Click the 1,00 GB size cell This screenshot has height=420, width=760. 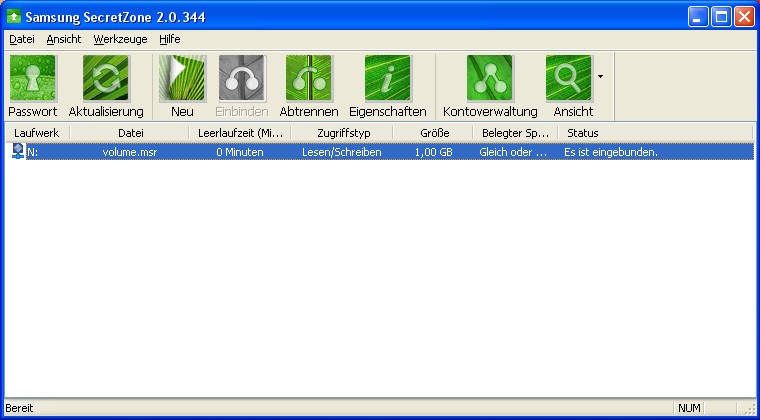click(x=434, y=152)
